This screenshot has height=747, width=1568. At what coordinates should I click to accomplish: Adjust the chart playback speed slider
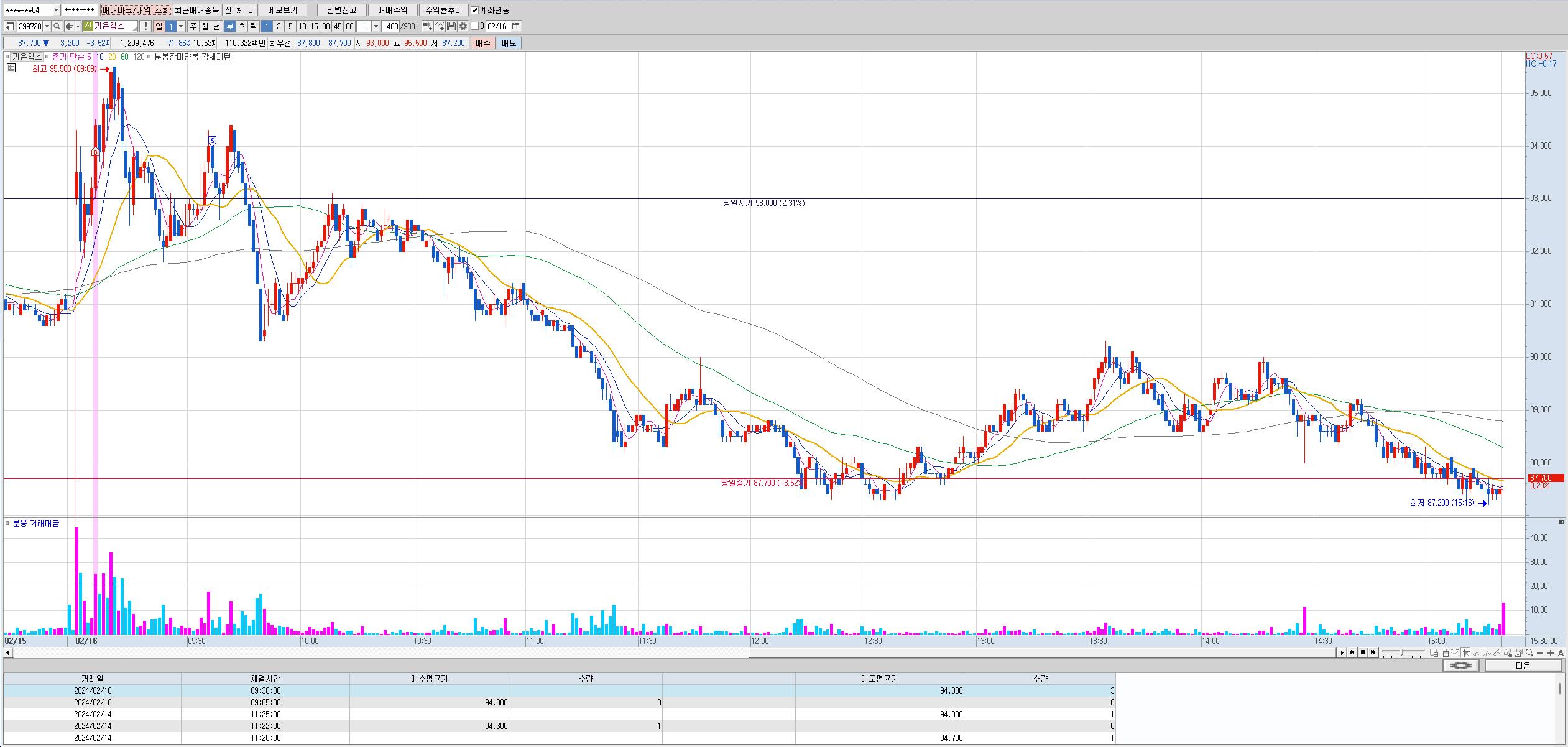pyautogui.click(x=1403, y=652)
